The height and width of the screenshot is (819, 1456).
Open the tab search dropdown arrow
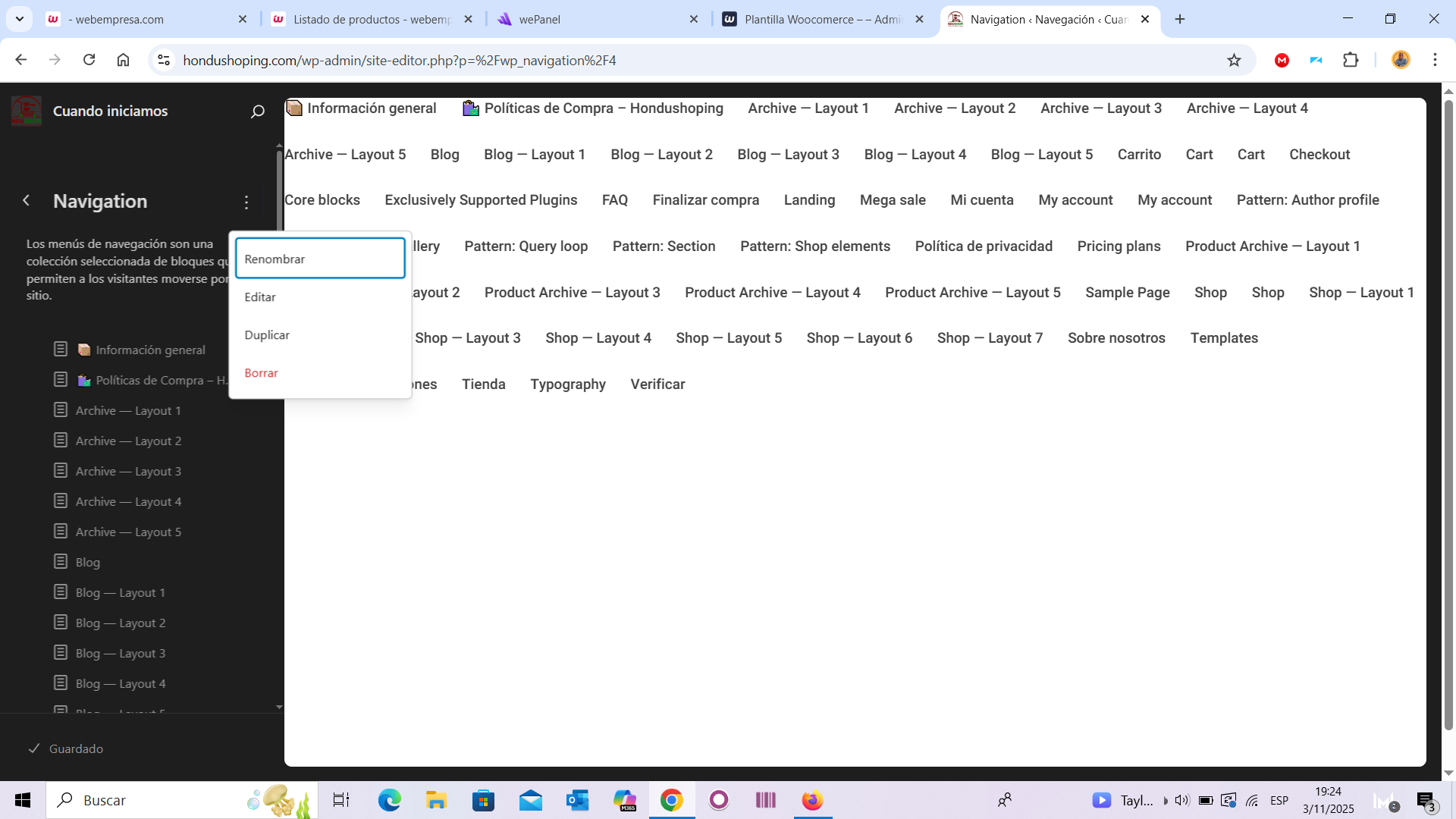(19, 19)
